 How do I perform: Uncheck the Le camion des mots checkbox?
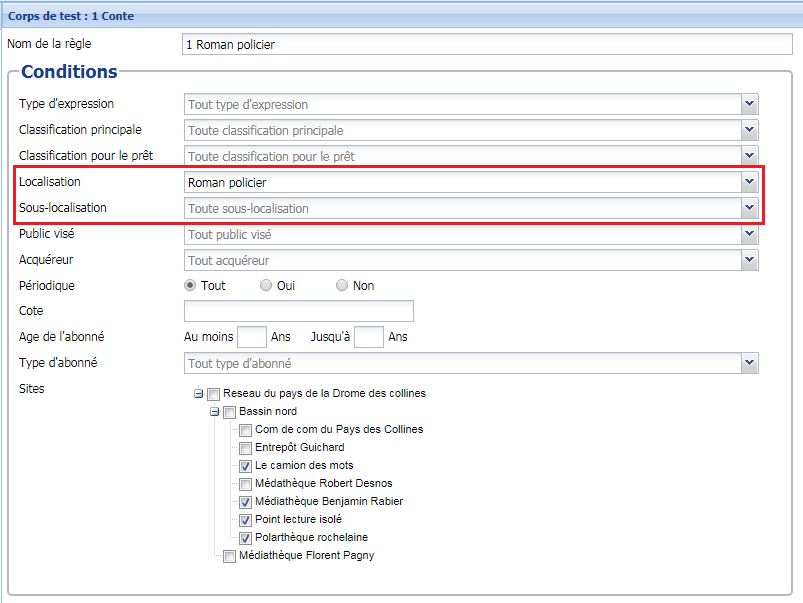(246, 466)
